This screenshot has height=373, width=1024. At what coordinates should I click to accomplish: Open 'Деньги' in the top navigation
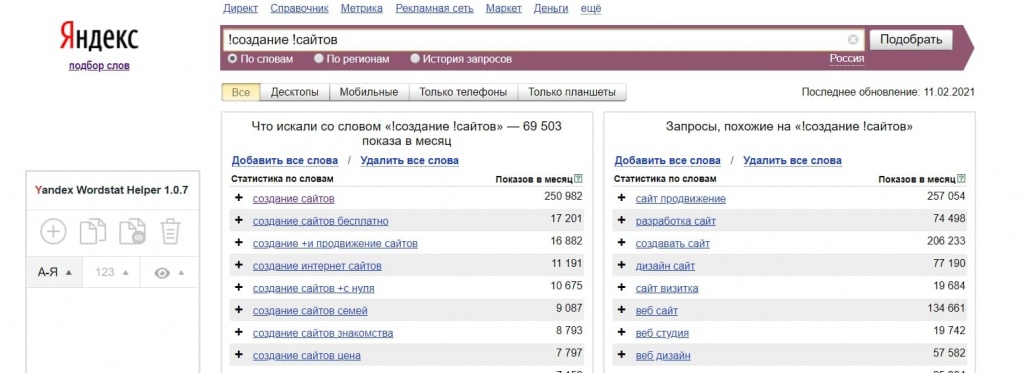point(551,8)
